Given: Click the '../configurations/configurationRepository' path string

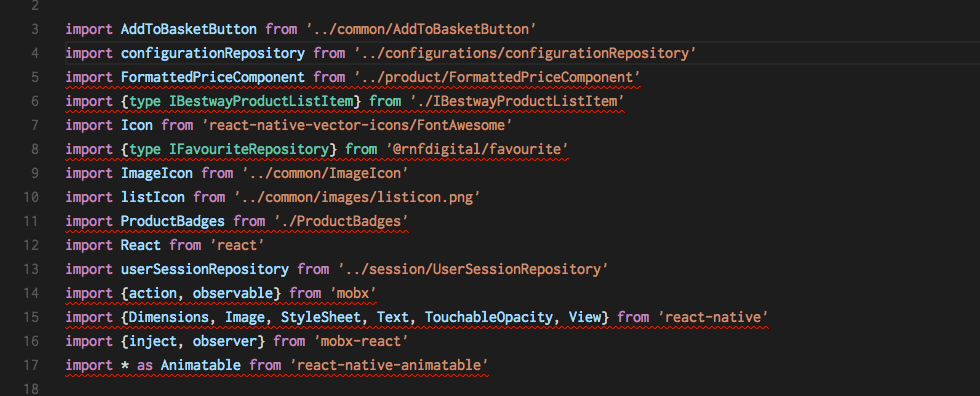Looking at the screenshot, I should tap(525, 53).
